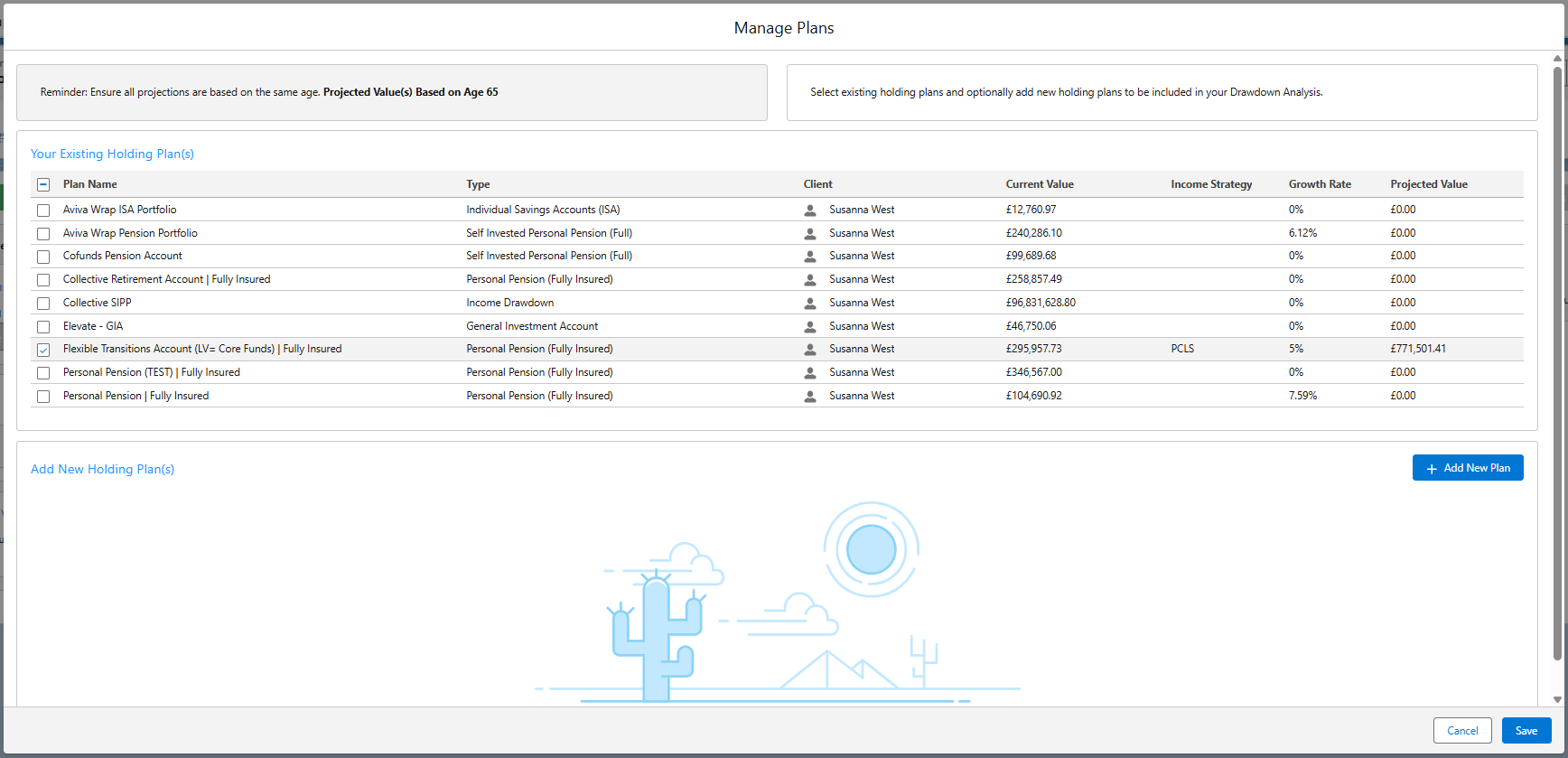Click the £295,957.73 current value
This screenshot has height=758, width=1568.
coord(1034,349)
